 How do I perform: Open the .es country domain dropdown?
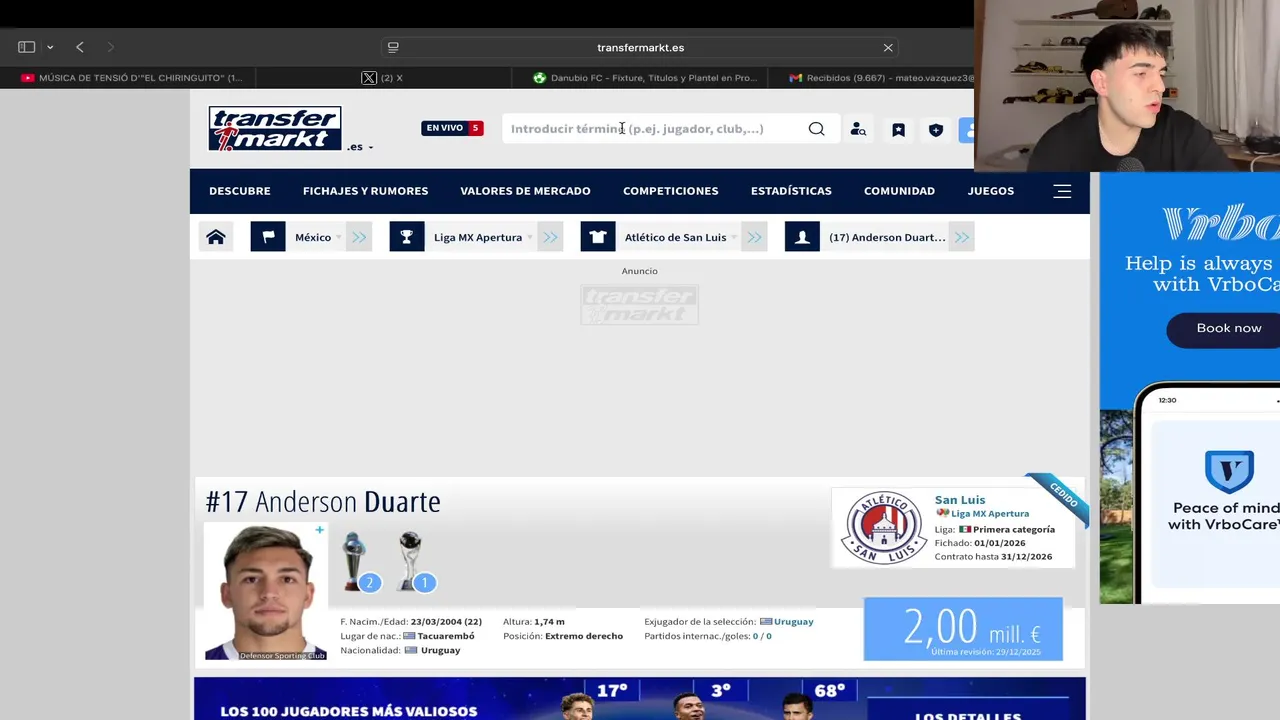[360, 147]
